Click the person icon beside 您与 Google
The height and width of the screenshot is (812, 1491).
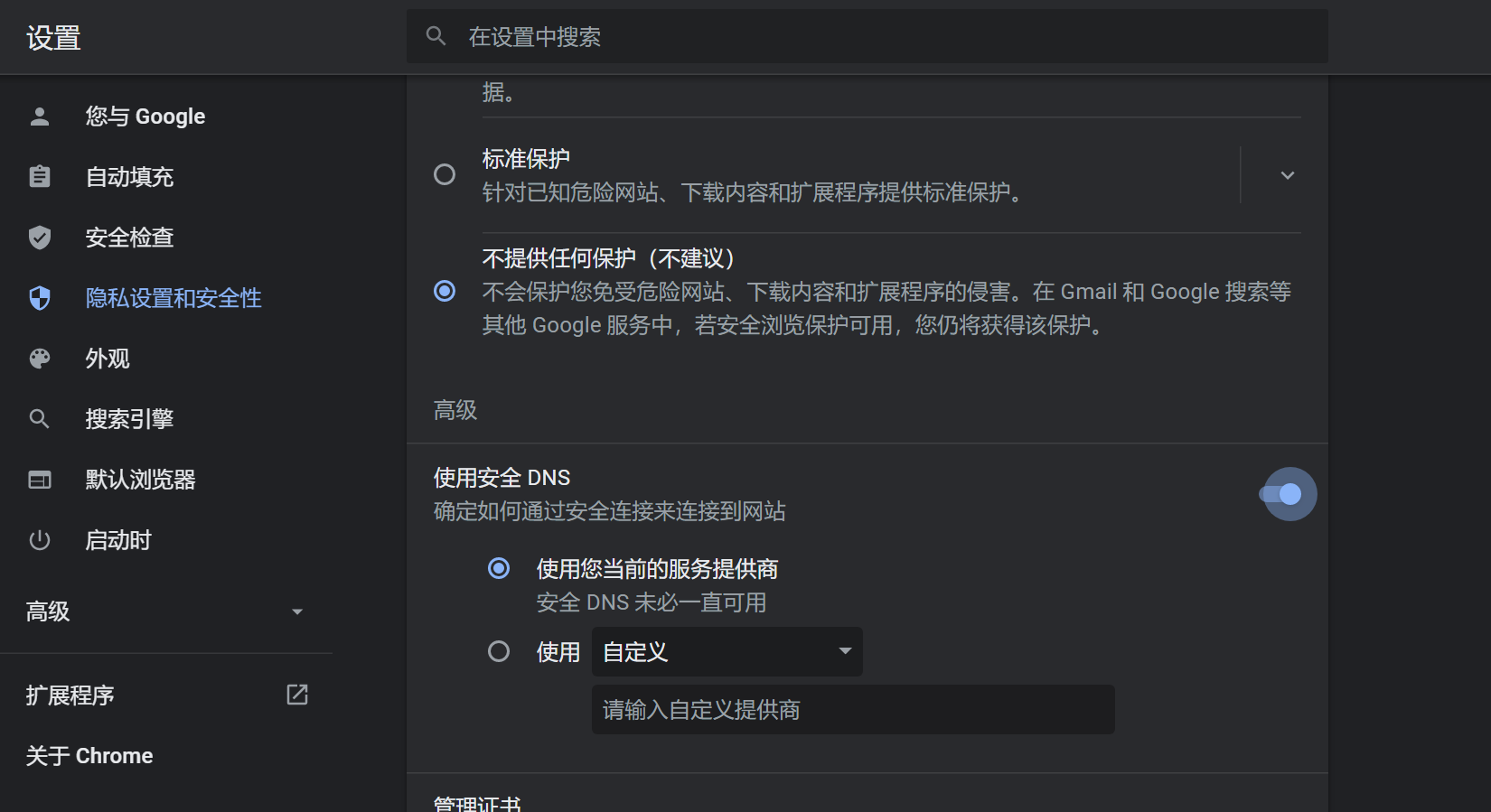tap(40, 117)
